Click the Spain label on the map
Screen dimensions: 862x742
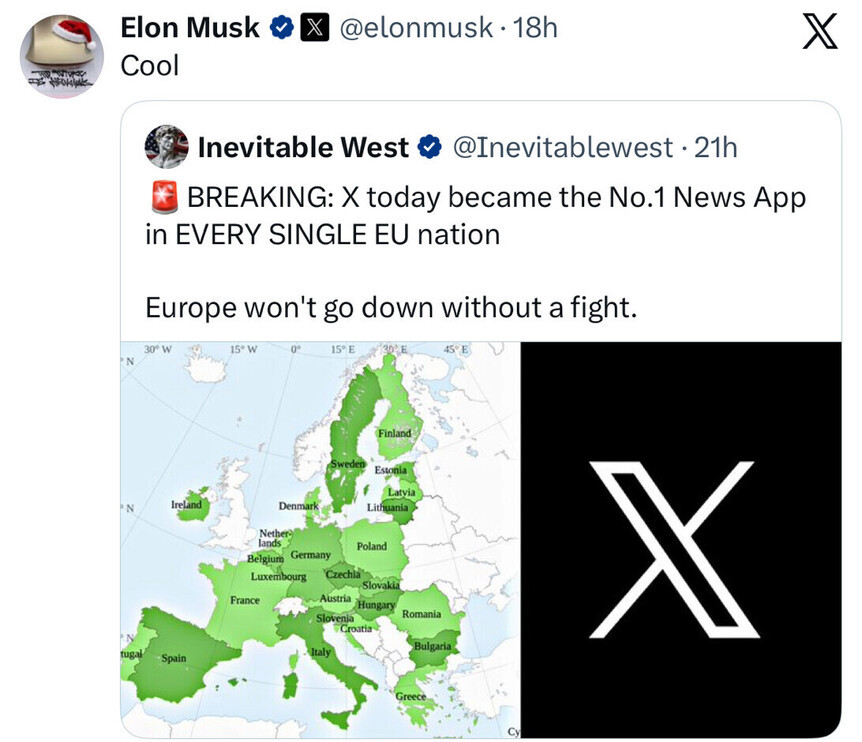(173, 658)
